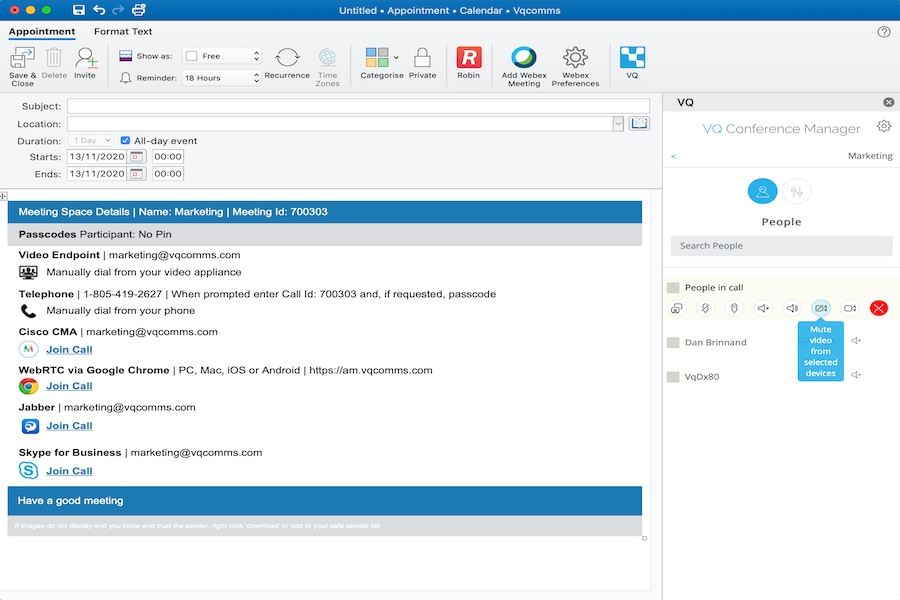900x600 pixels.
Task: Click the Starts date field 13/11/2020
Action: click(97, 157)
